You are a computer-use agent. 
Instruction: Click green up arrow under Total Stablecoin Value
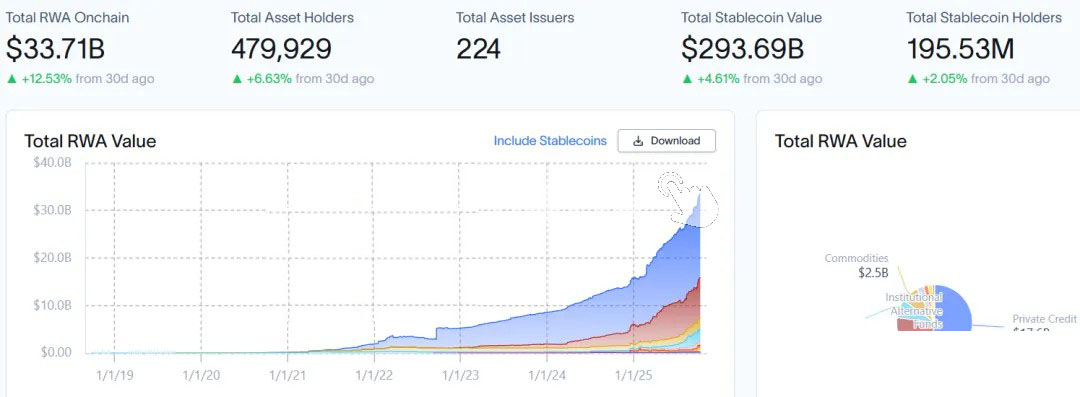[x=687, y=79]
